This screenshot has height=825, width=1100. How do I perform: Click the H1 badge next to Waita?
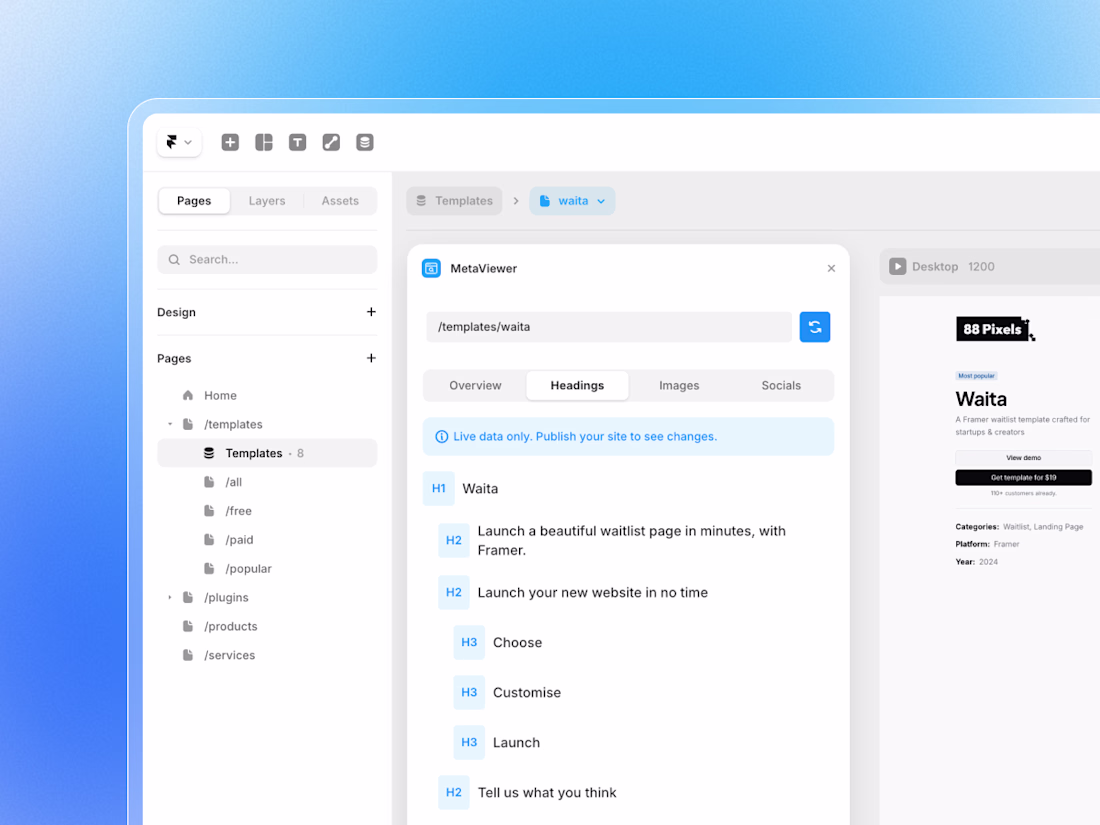click(438, 488)
